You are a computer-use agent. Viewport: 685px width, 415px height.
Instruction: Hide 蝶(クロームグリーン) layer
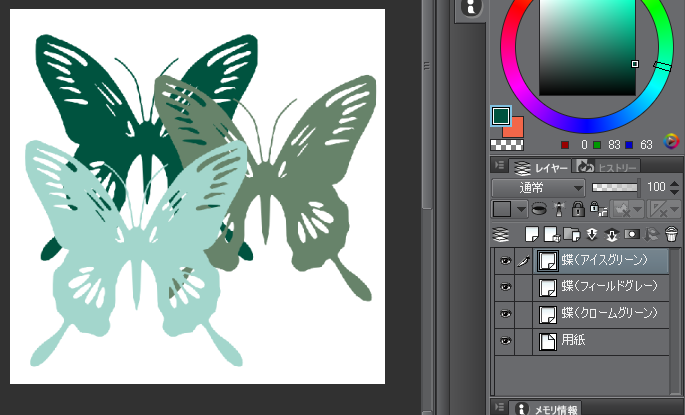[505, 314]
